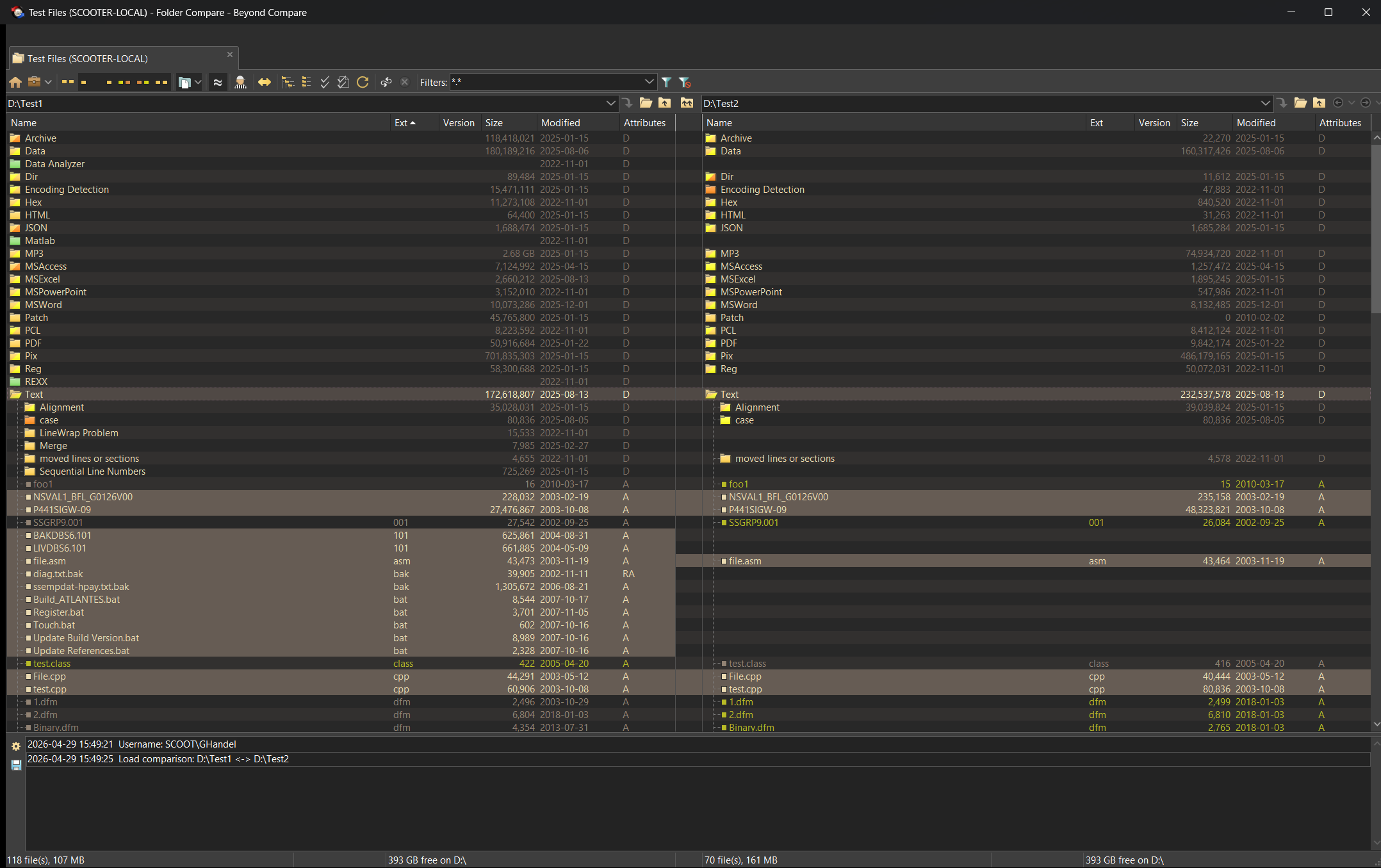
Task: Sort left pane by Size column
Action: tap(509, 123)
